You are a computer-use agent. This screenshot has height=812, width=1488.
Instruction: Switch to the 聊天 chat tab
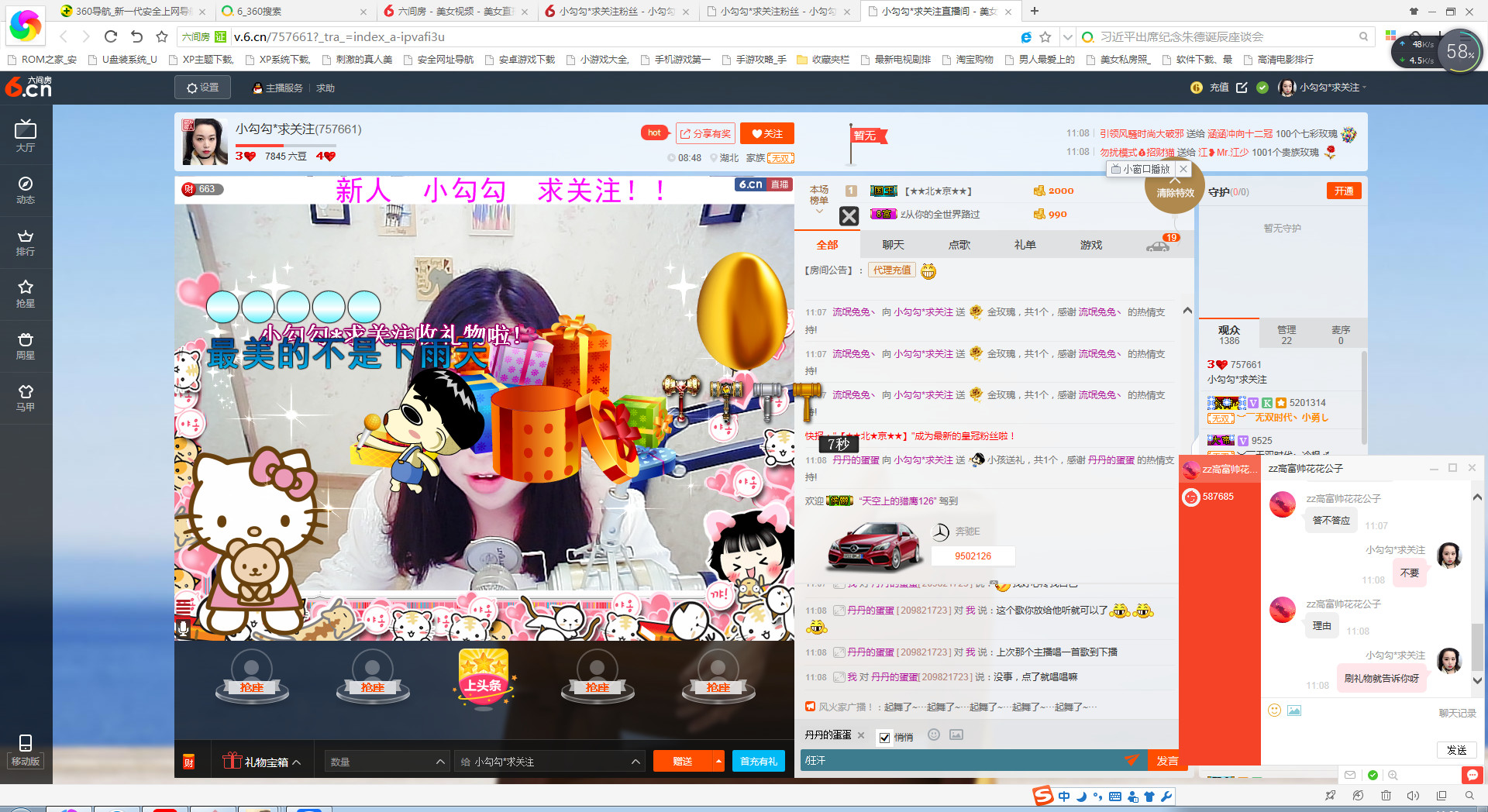(x=893, y=245)
